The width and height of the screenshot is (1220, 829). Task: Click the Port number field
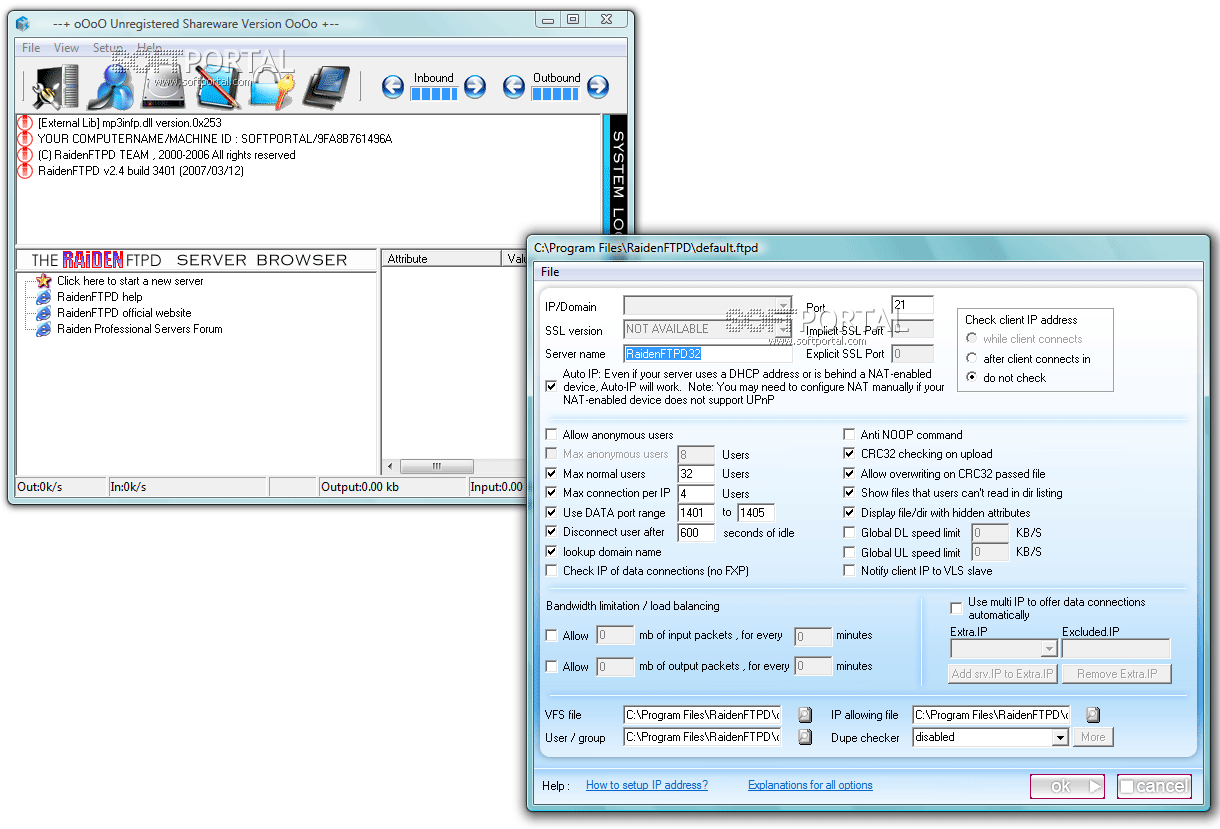point(912,305)
